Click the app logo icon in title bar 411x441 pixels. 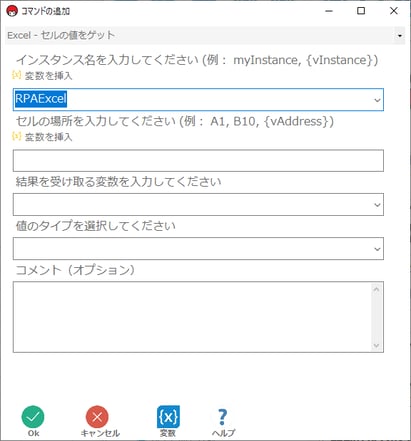[12, 11]
